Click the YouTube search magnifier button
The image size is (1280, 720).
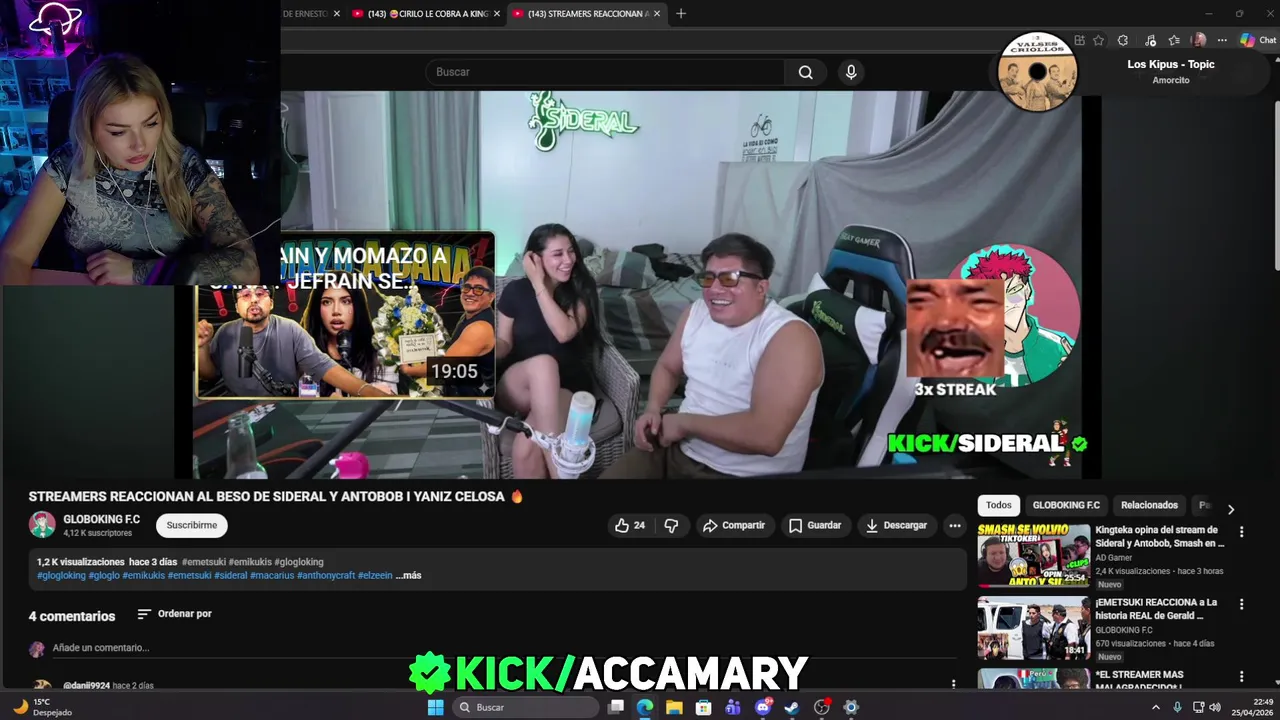click(x=805, y=72)
